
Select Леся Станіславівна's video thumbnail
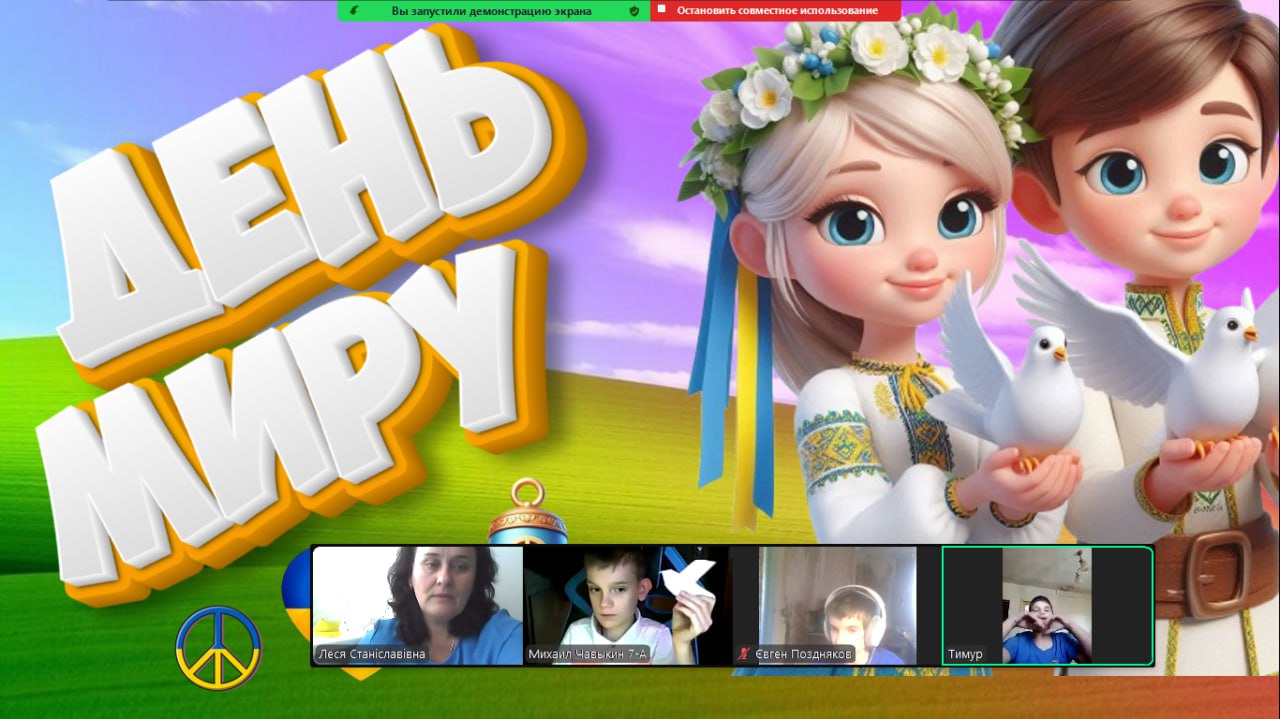(418, 606)
